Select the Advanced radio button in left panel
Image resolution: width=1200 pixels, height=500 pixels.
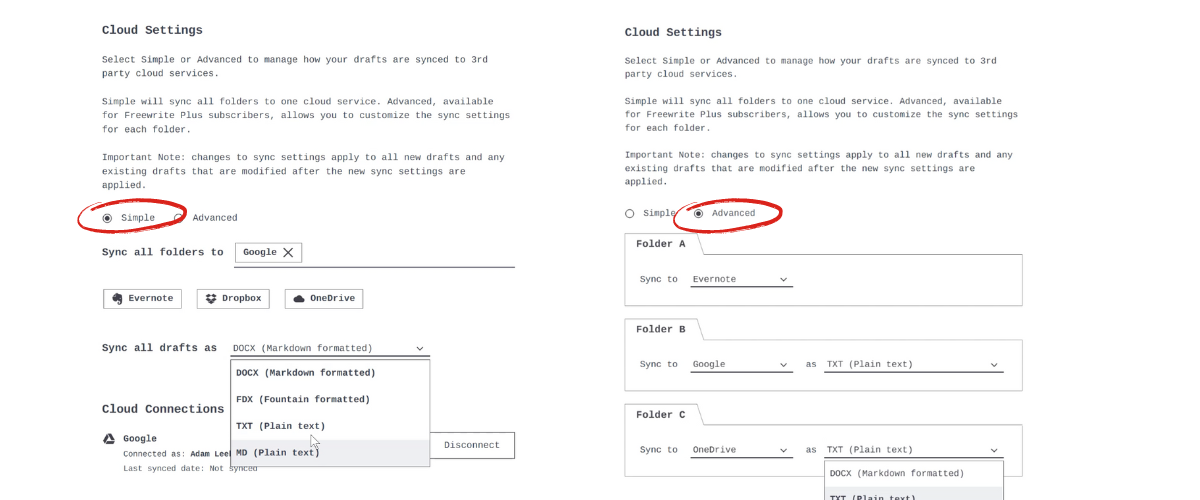pyautogui.click(x=179, y=218)
